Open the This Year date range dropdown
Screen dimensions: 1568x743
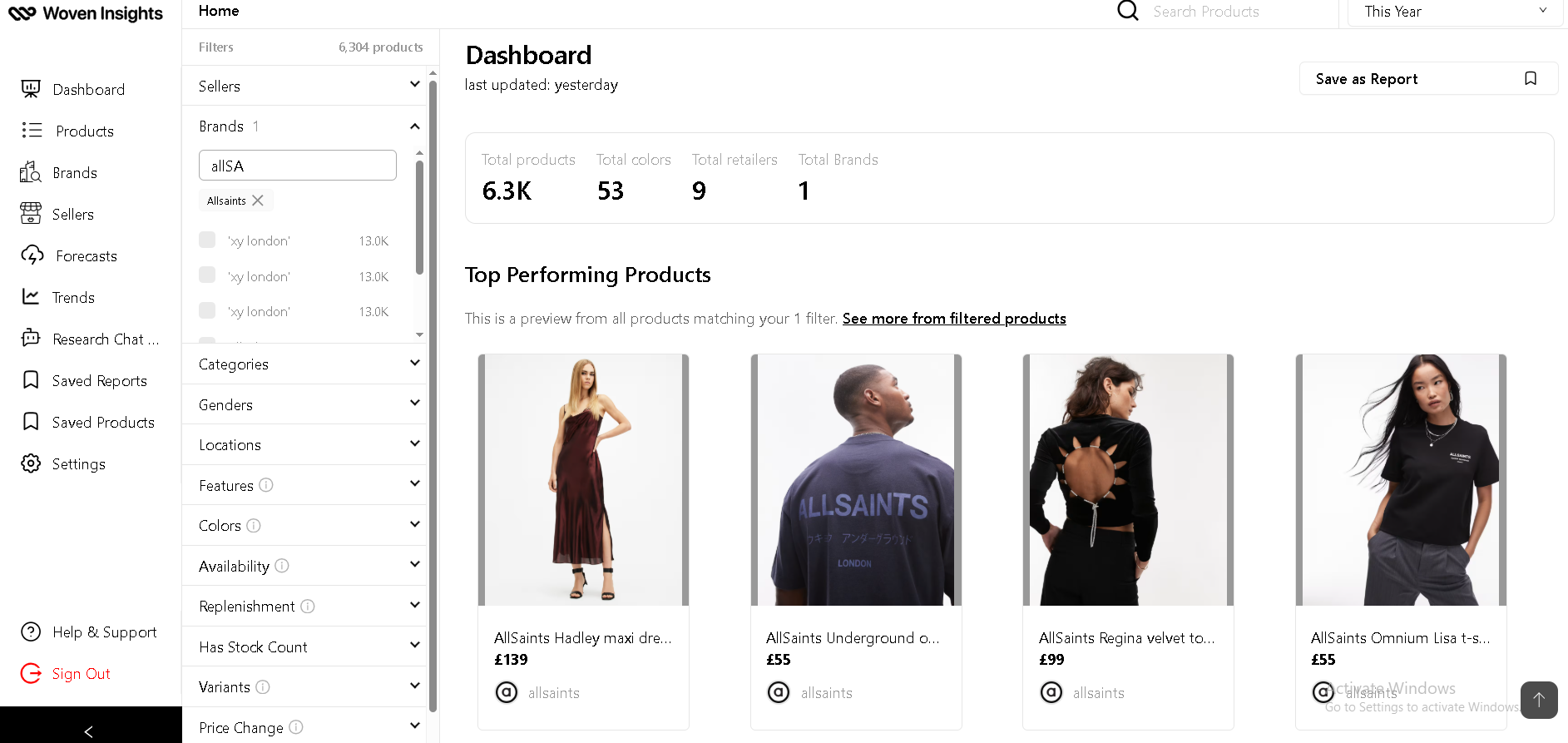(1454, 12)
